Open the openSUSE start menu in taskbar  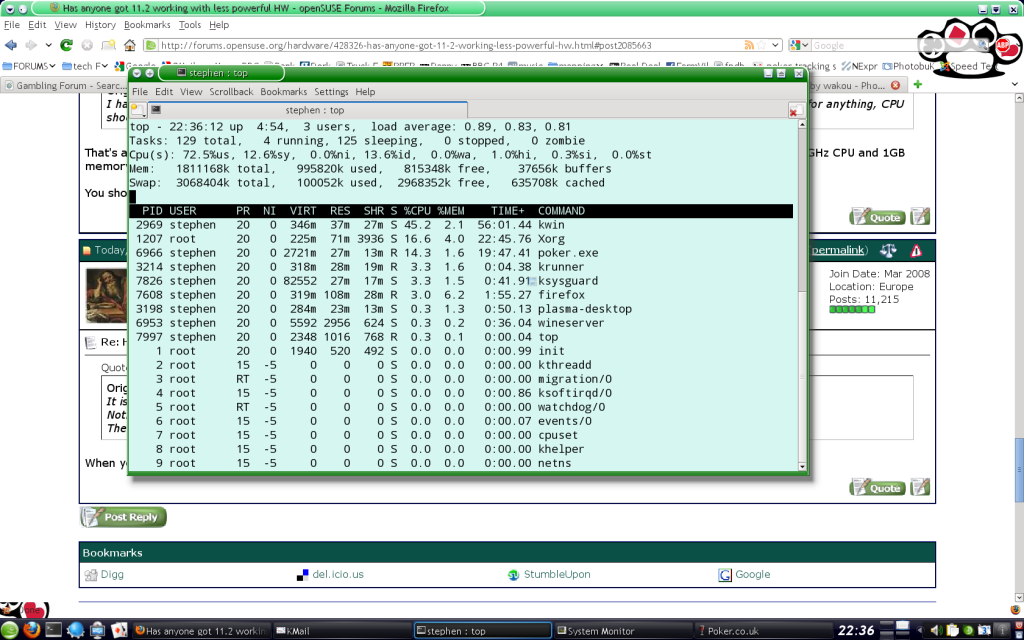pos(9,630)
